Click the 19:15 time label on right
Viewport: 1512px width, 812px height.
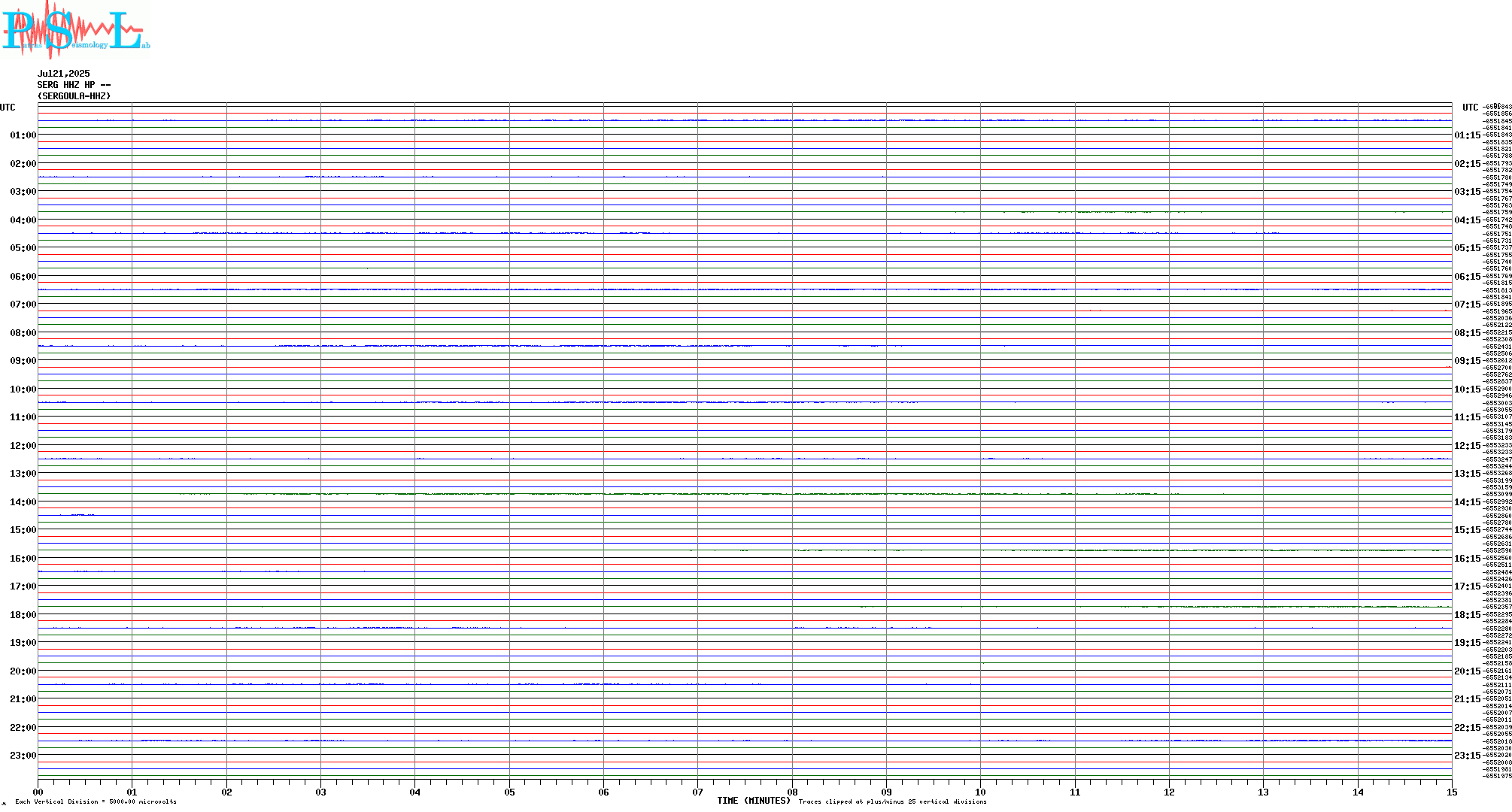(x=1468, y=643)
